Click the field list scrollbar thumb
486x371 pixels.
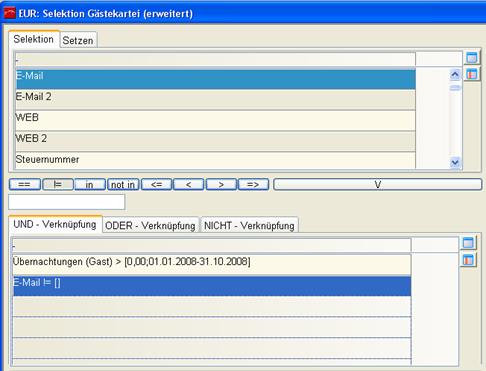[455, 88]
